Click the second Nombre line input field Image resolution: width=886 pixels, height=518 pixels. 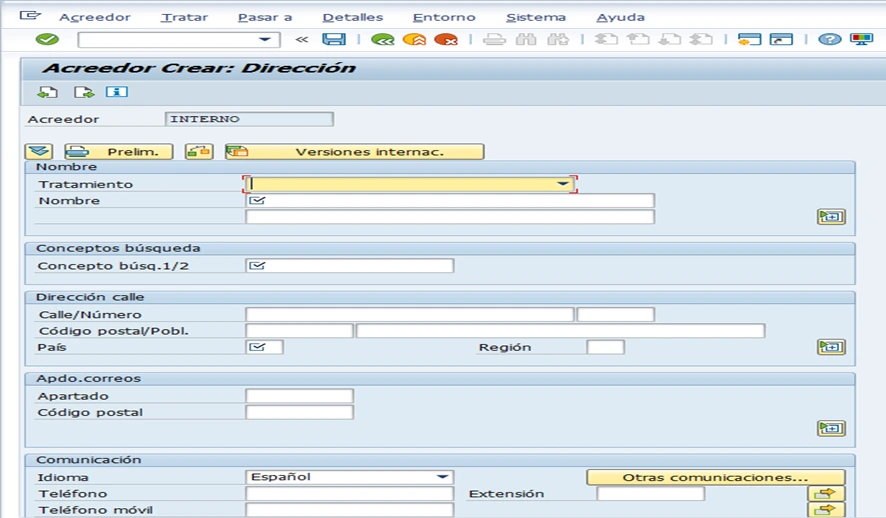[450, 217]
